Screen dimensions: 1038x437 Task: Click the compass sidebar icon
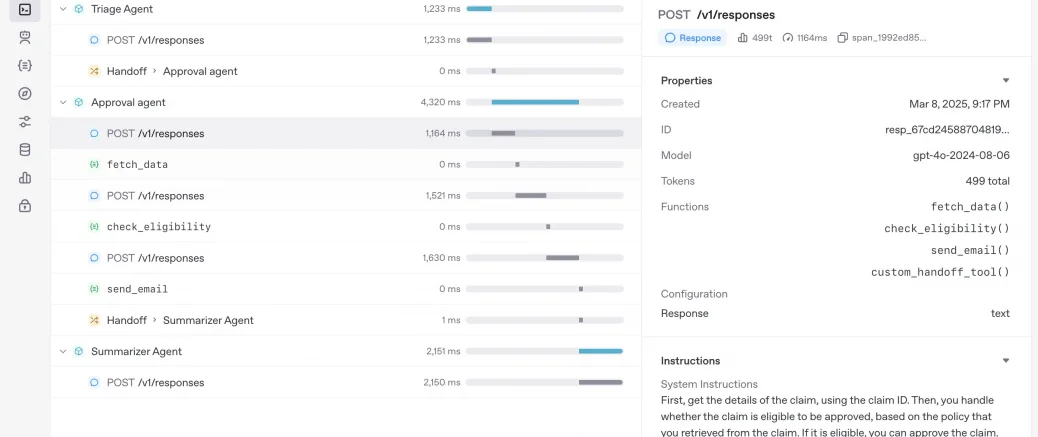pyautogui.click(x=25, y=93)
